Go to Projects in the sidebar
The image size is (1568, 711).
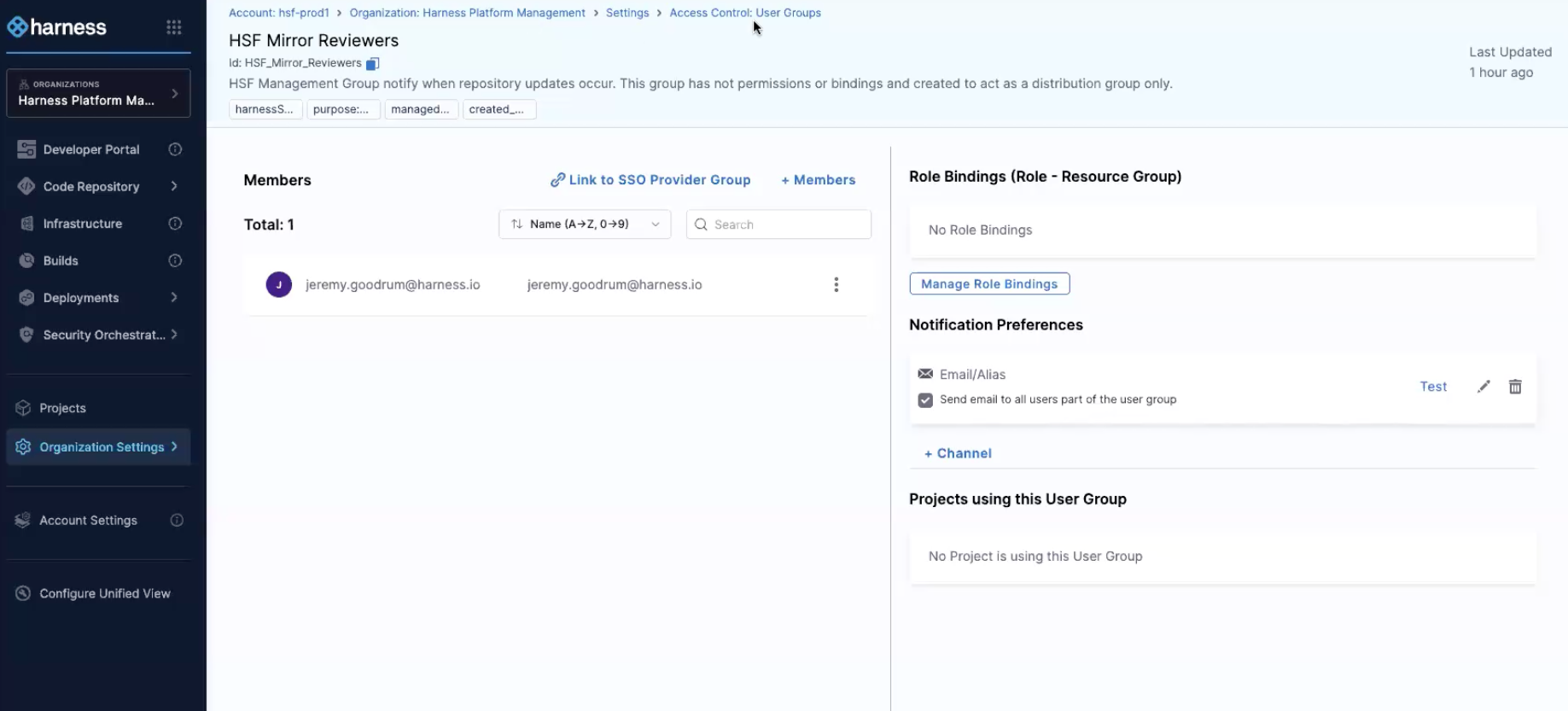62,408
